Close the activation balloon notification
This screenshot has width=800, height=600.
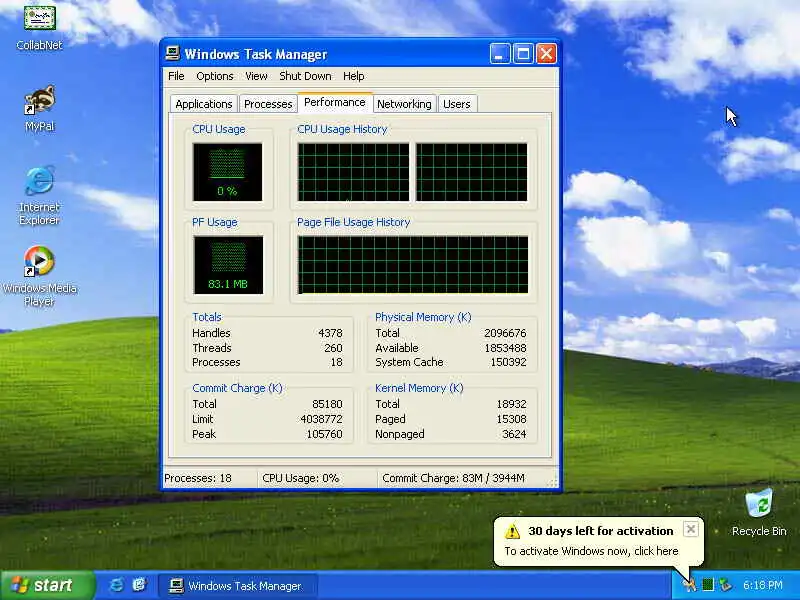pyautogui.click(x=690, y=529)
